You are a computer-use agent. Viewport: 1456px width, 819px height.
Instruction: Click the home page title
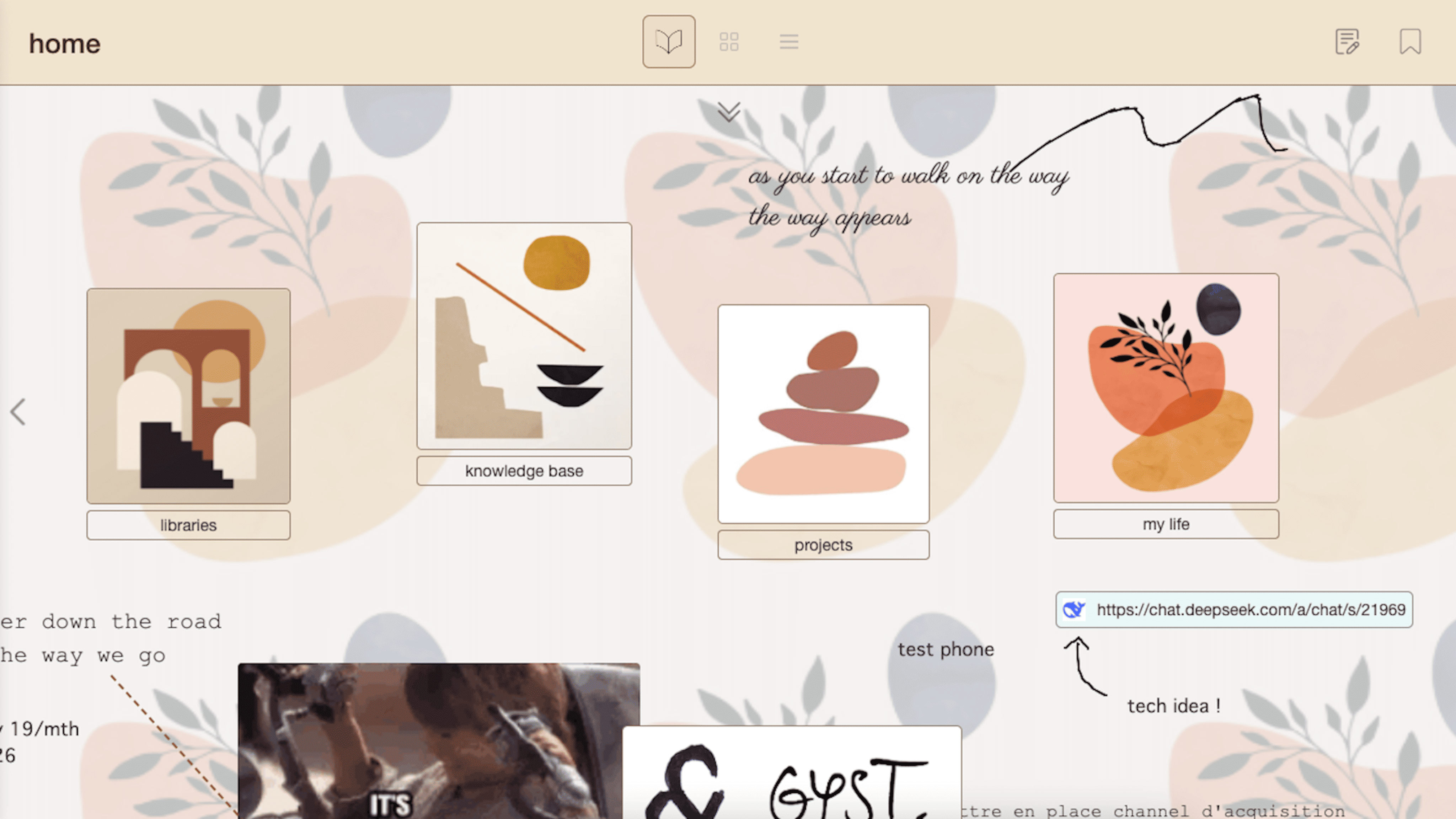pyautogui.click(x=64, y=43)
